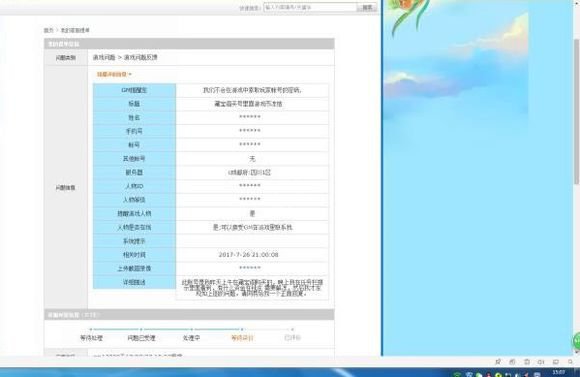Select the 帐号 label cell

pos(134,145)
